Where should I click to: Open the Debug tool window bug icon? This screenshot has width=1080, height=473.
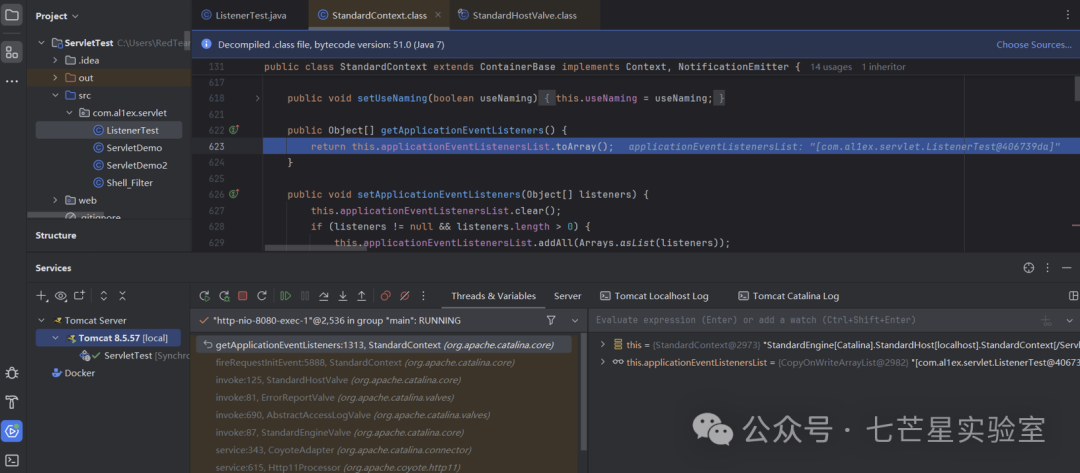click(x=12, y=373)
